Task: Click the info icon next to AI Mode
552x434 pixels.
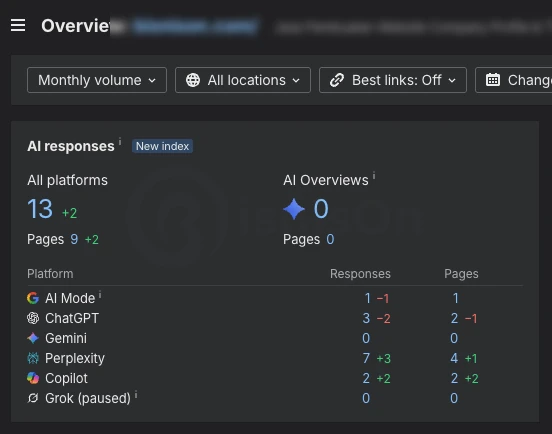Action: (x=100, y=294)
